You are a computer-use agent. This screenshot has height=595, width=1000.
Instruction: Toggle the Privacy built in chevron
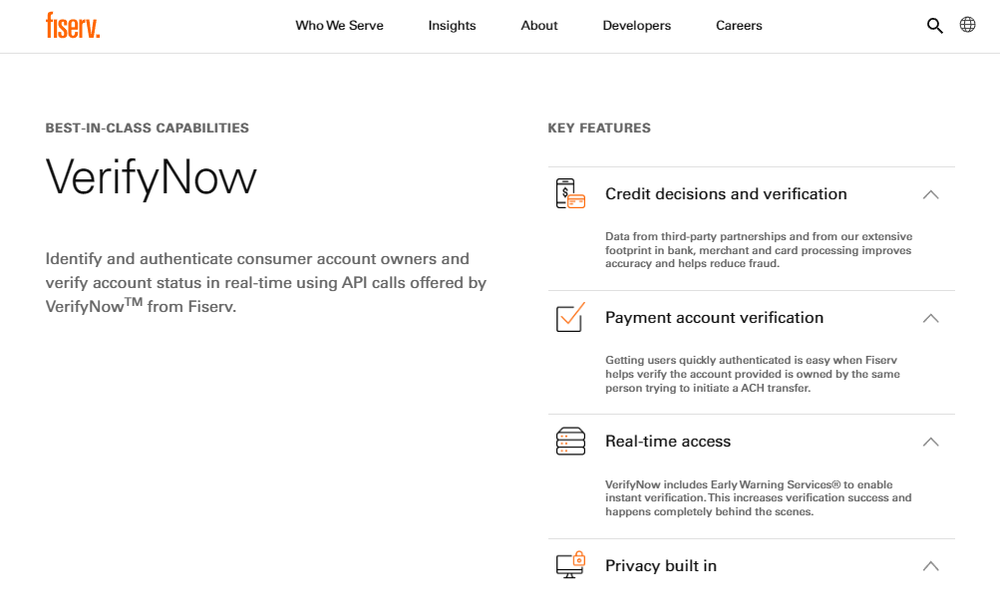(930, 566)
